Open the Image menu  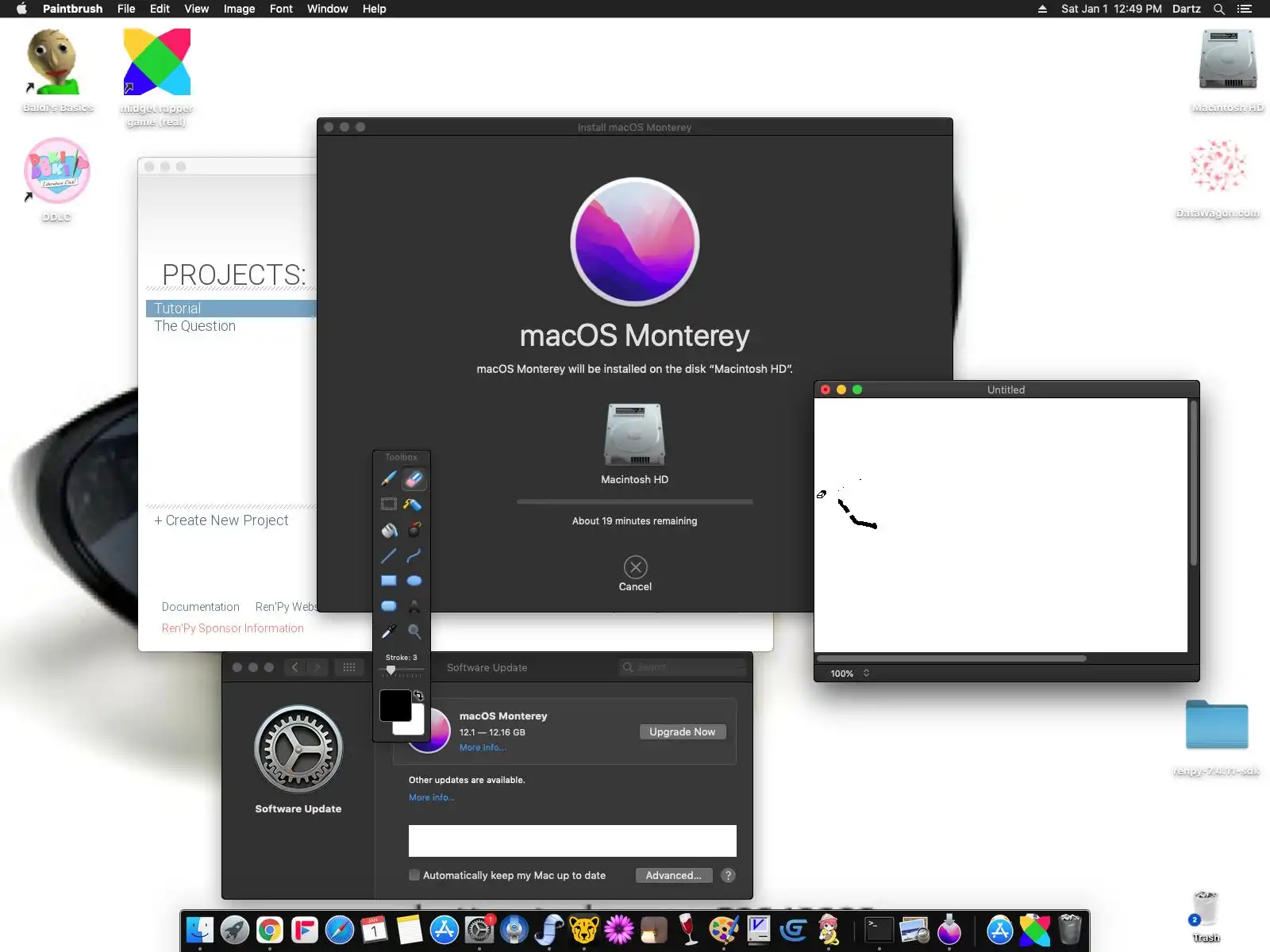239,9
